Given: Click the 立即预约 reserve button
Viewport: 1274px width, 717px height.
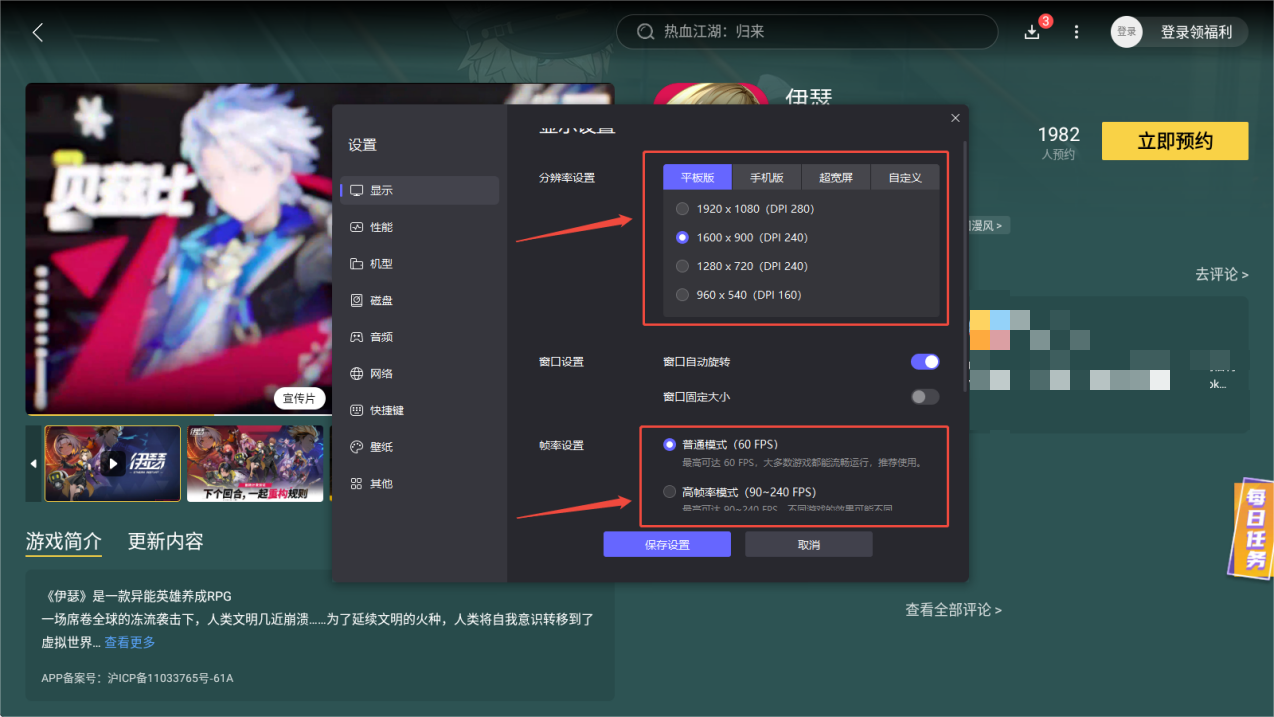Looking at the screenshot, I should pyautogui.click(x=1175, y=141).
